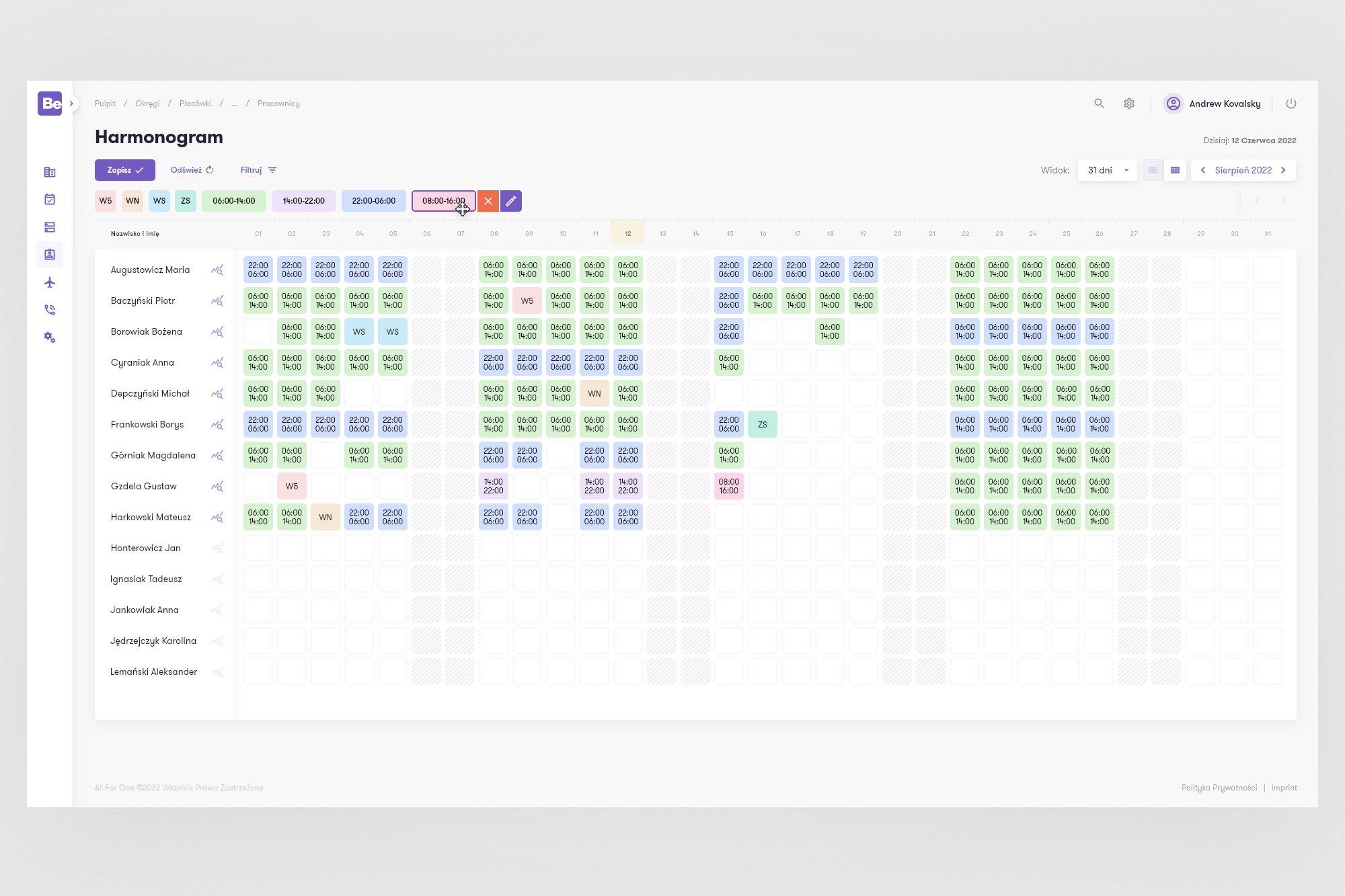Viewport: 1345px width, 896px height.
Task: Expand the sidebar with chevron arrow
Action: click(x=71, y=104)
